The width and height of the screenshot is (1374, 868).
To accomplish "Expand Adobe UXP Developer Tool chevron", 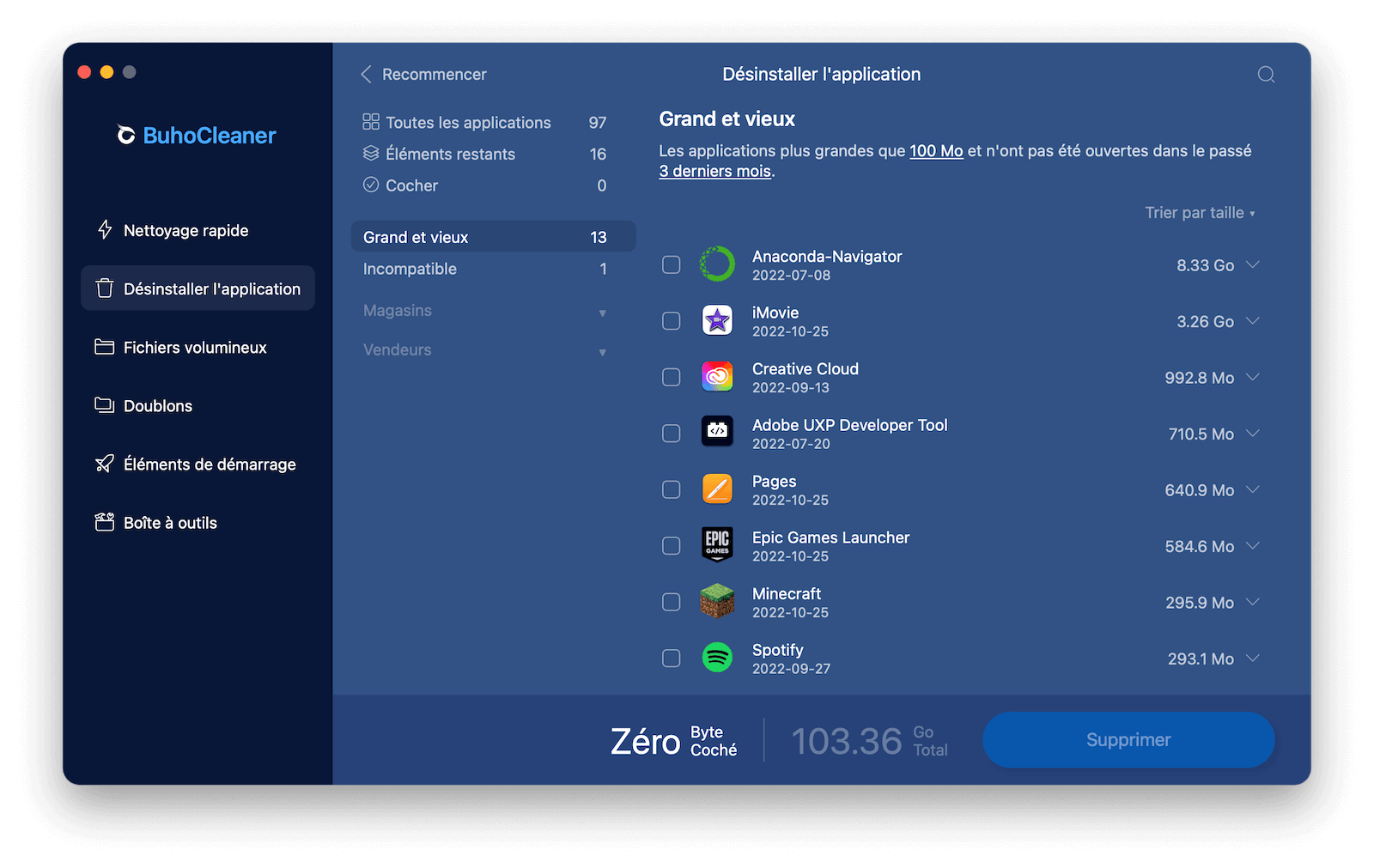I will tap(1253, 434).
